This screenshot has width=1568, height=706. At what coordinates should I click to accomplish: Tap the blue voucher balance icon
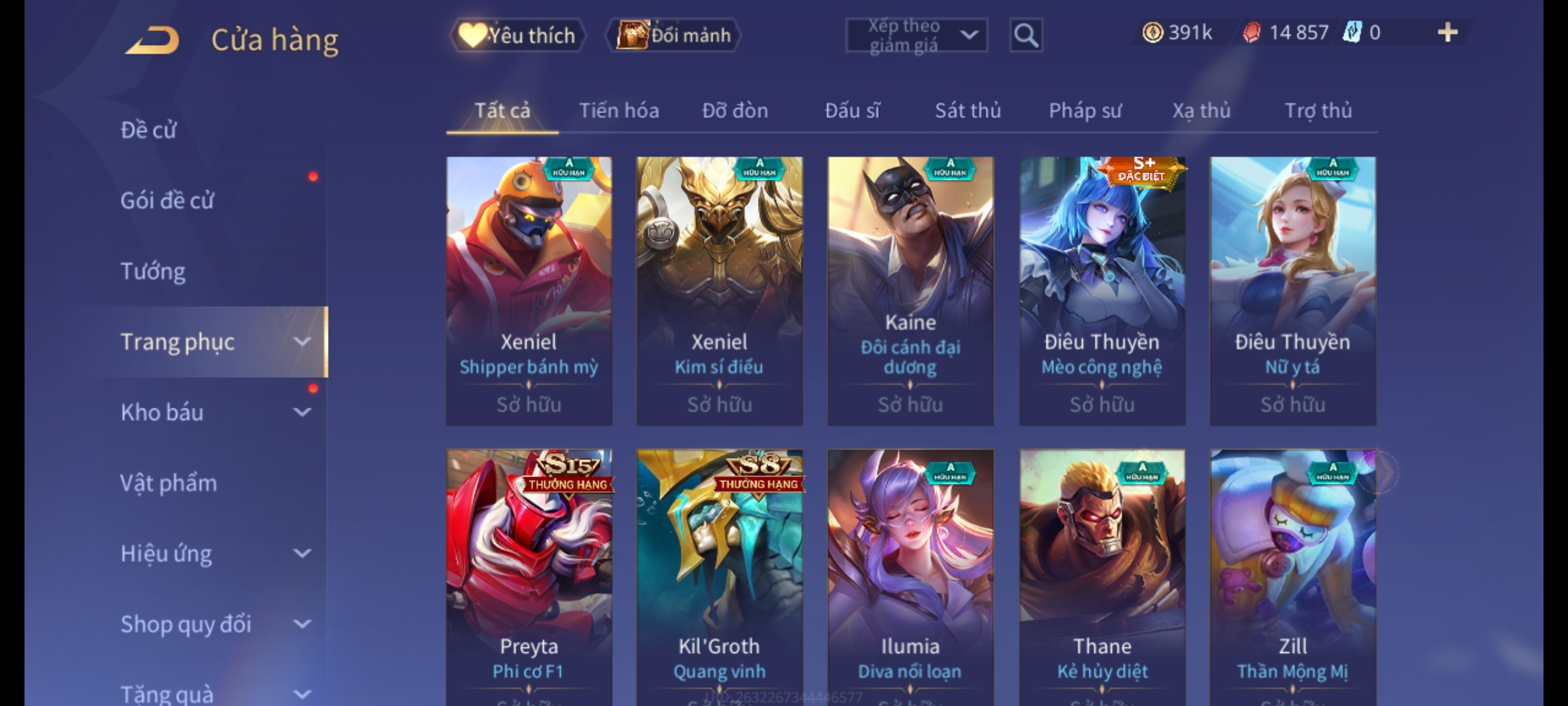1352,33
